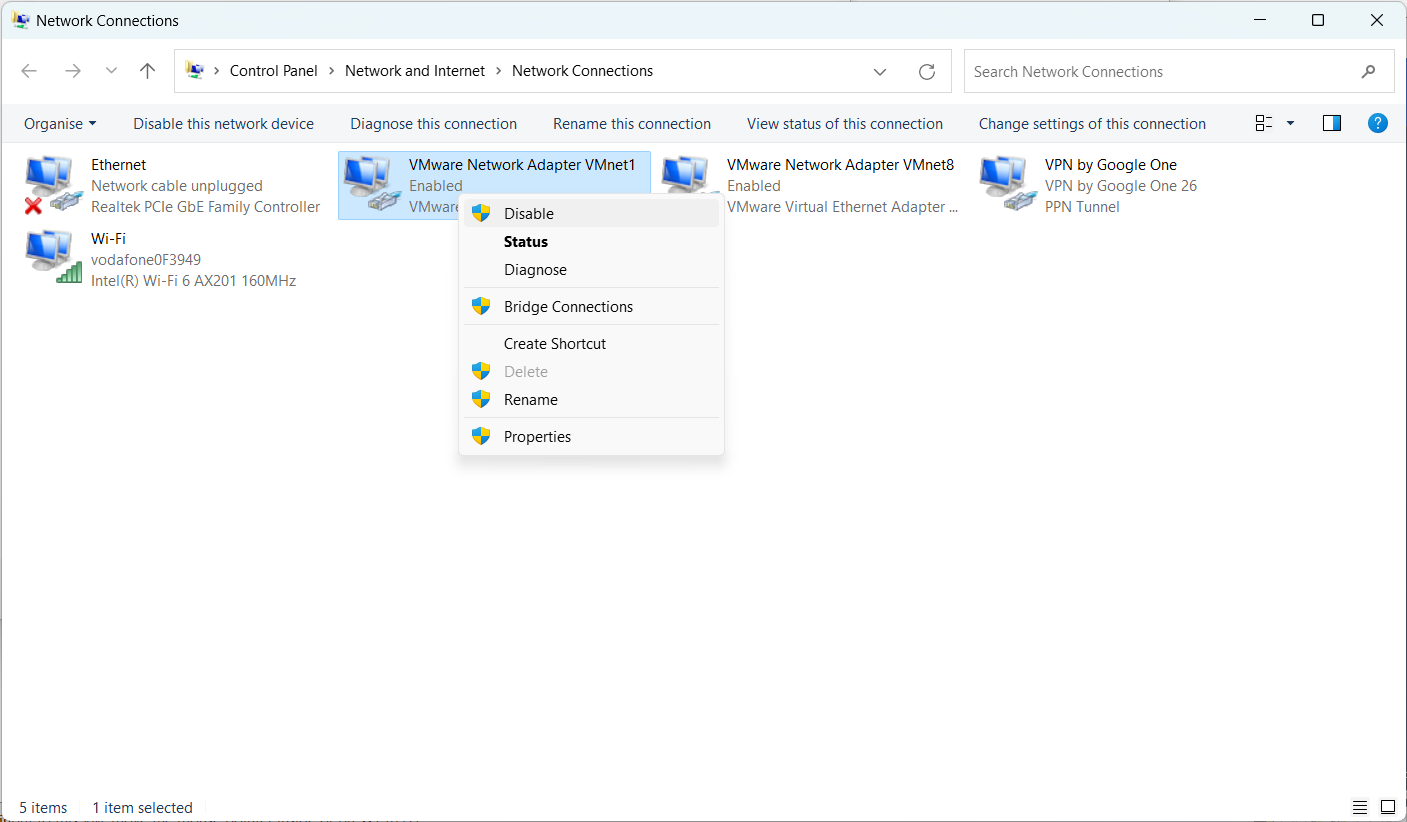Viewport: 1407px width, 822px height.
Task: Open the view options dropdown arrow
Action: click(x=1290, y=123)
